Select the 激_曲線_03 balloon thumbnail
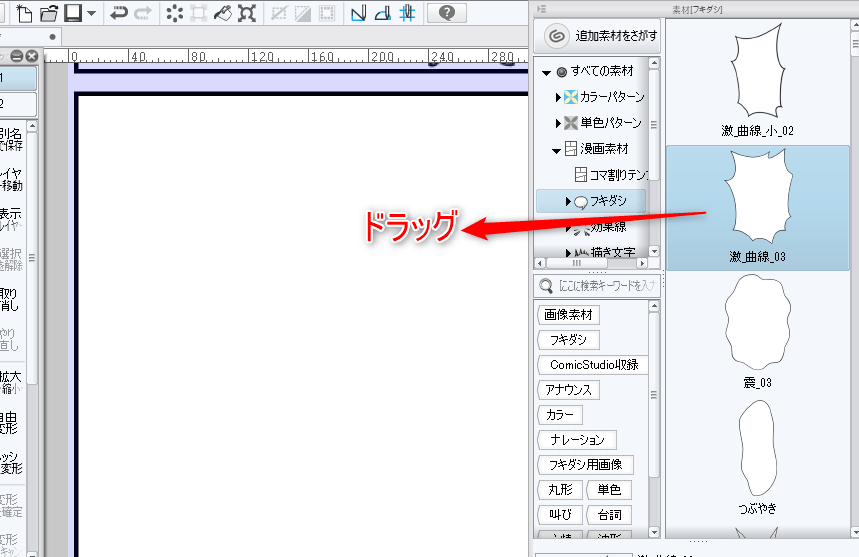Viewport: 859px width, 557px height. 758,208
